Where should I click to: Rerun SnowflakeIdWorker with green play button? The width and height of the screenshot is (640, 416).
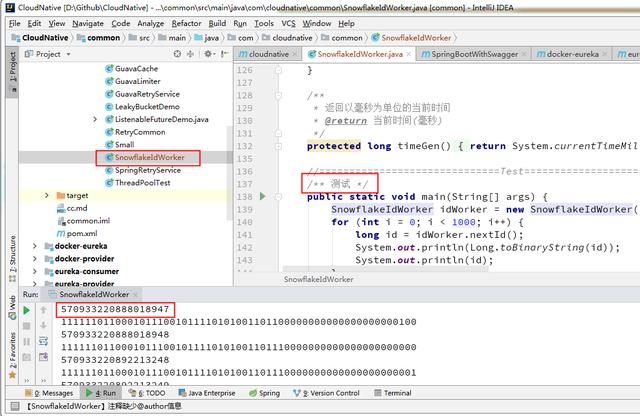tap(27, 310)
